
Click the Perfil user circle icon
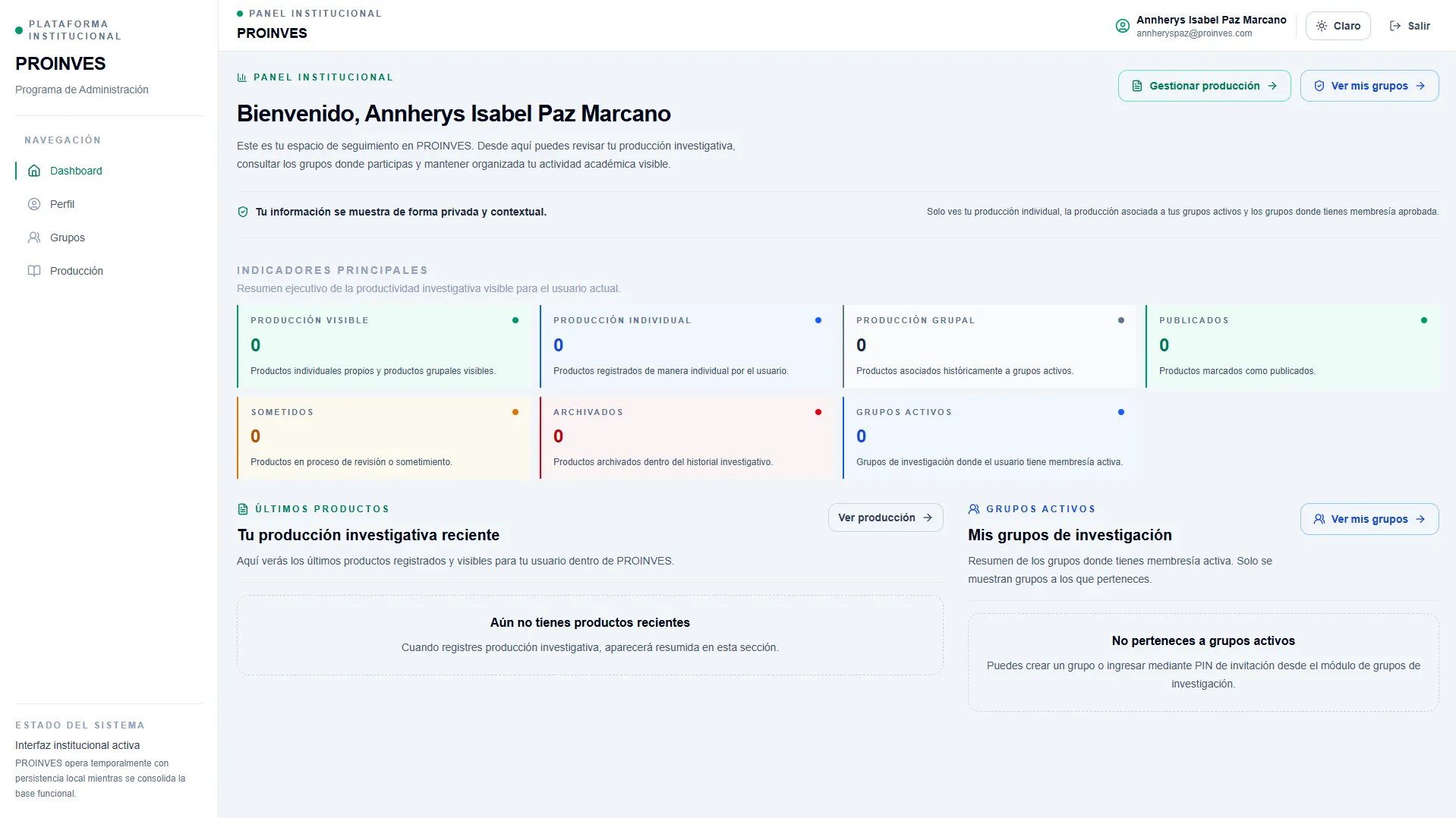(x=34, y=204)
